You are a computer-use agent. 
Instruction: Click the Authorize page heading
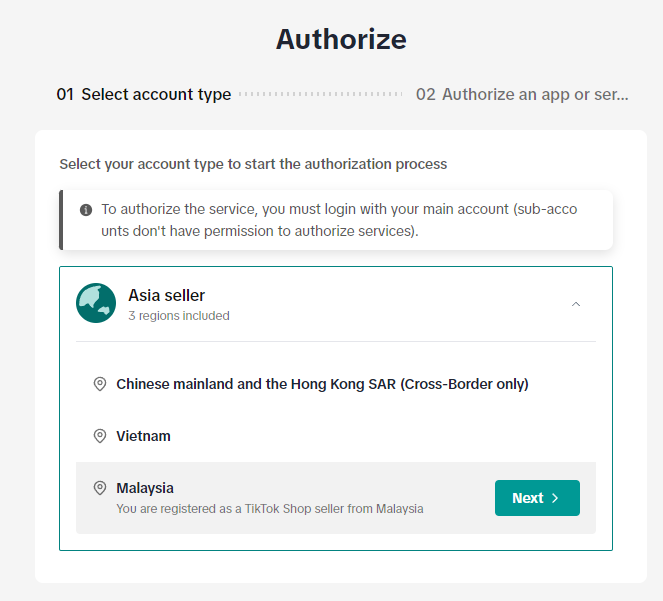click(341, 39)
